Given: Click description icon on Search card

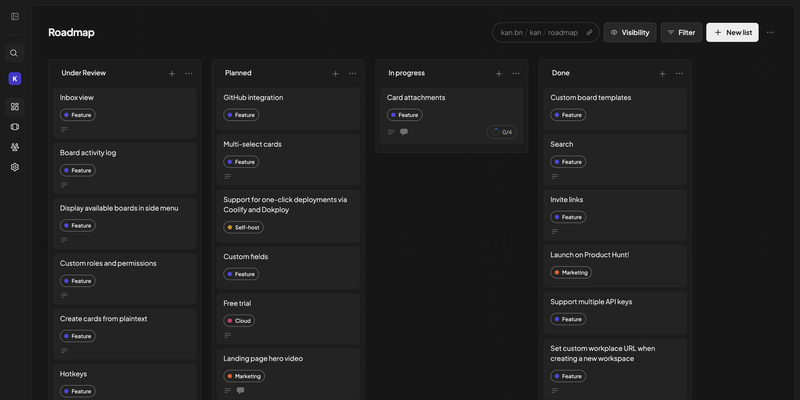Looking at the screenshot, I should [555, 177].
